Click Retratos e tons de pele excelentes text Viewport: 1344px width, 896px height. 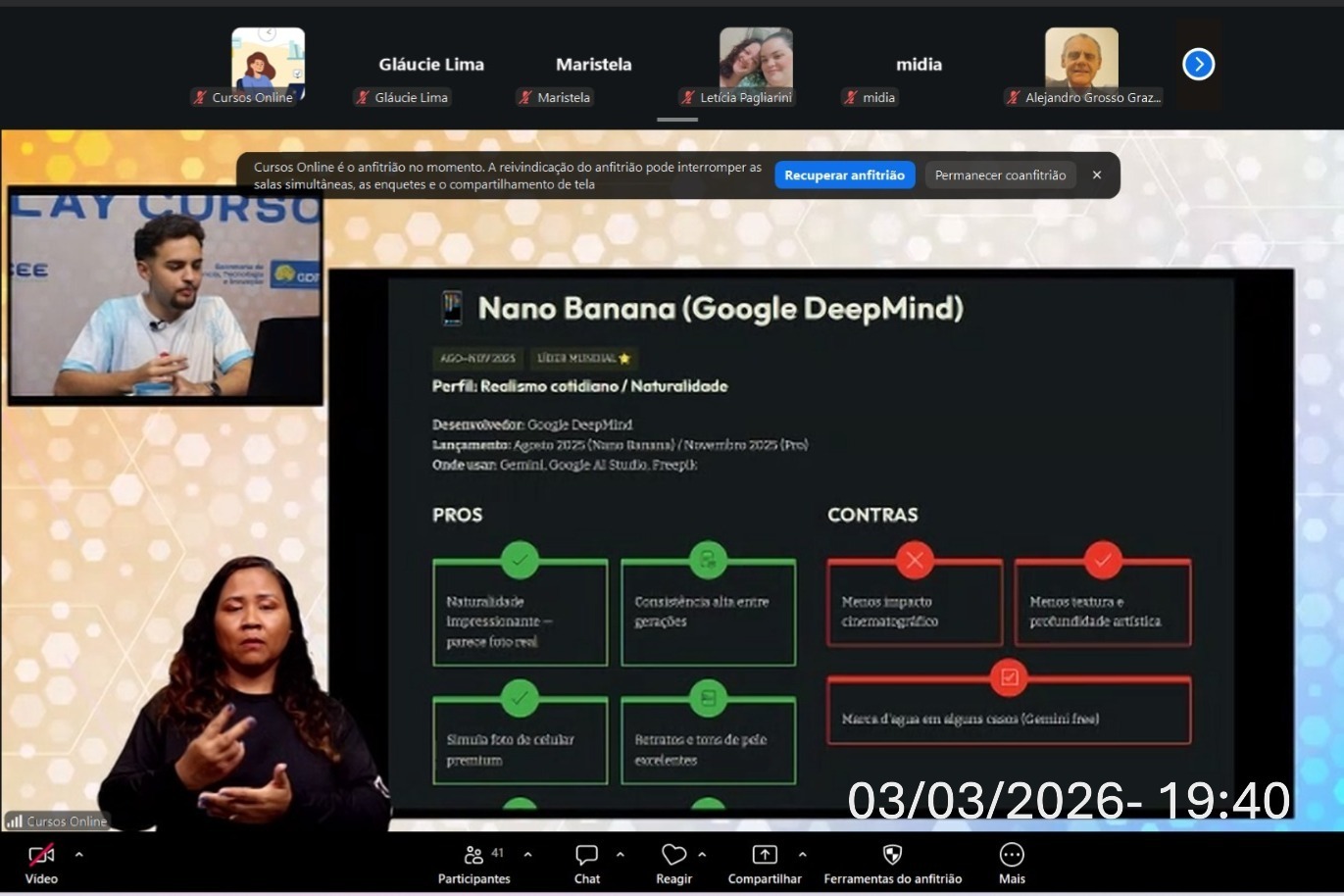coord(701,750)
